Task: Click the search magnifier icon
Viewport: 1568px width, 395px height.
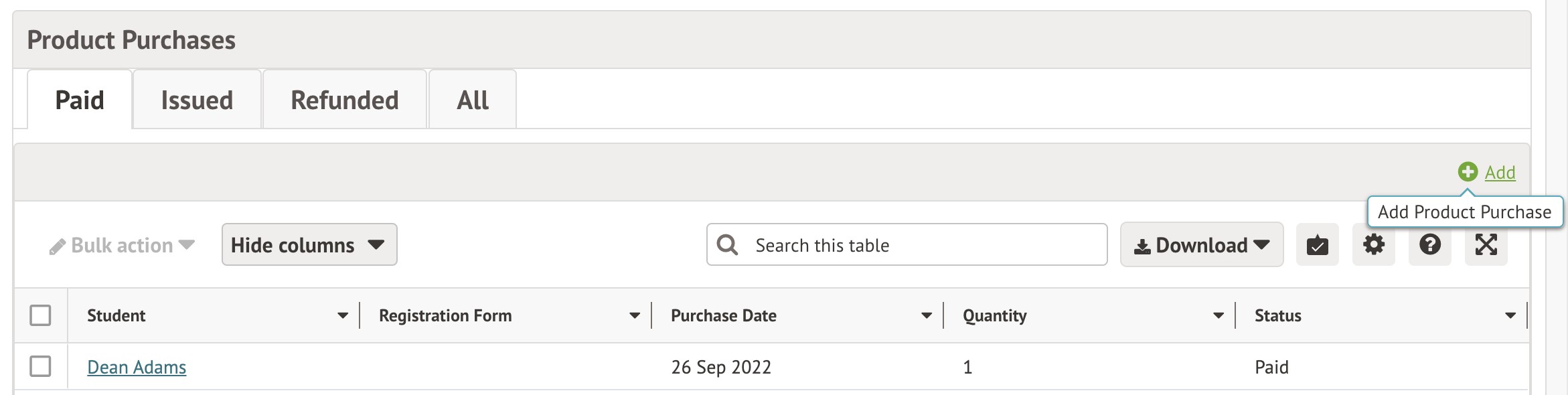Action: tap(728, 245)
